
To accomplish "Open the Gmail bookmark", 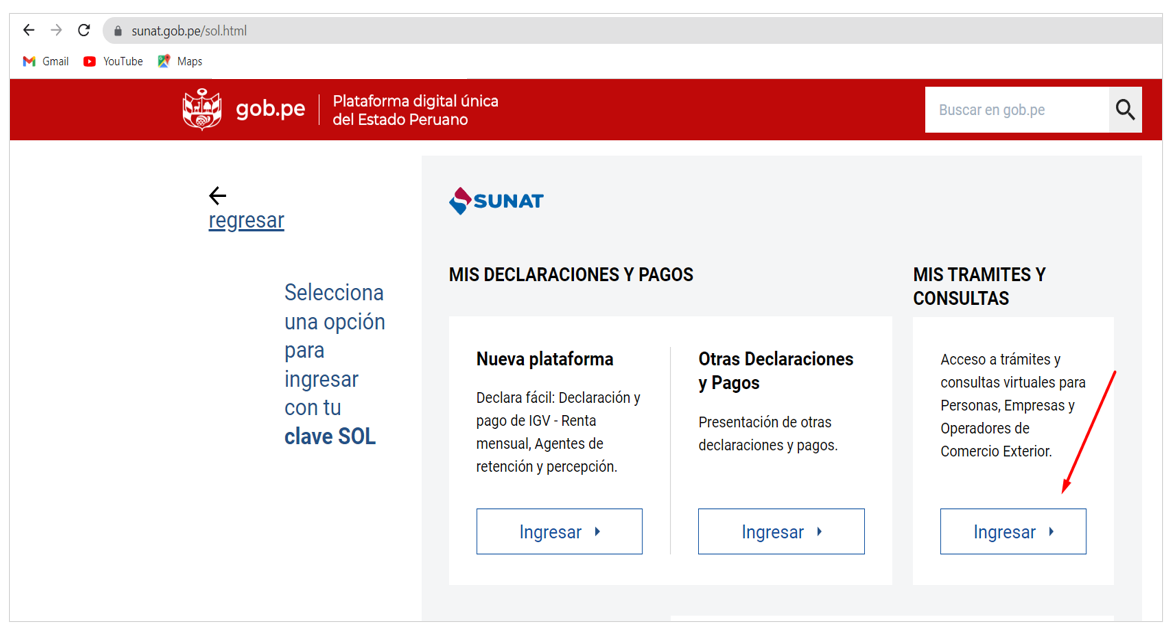I will tap(46, 62).
